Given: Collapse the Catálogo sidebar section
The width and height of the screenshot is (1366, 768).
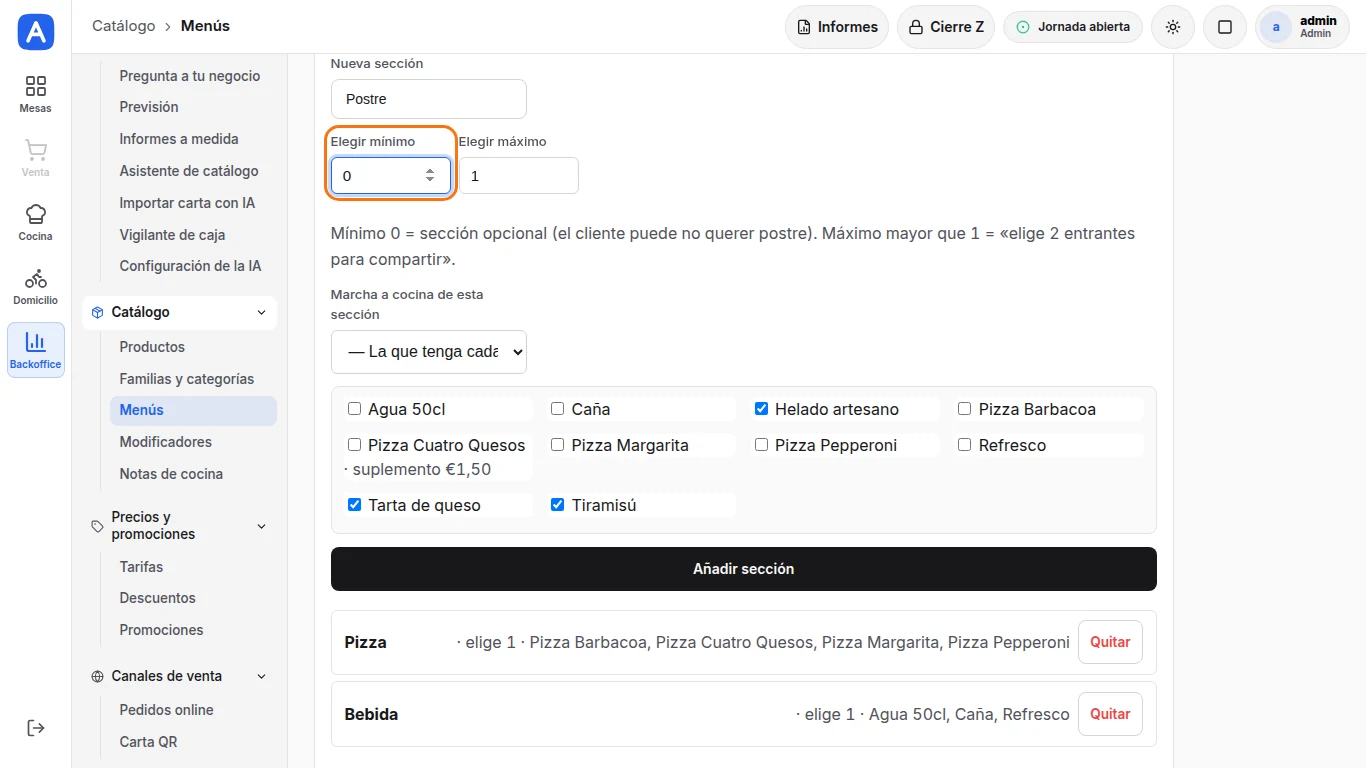Looking at the screenshot, I should 261,312.
